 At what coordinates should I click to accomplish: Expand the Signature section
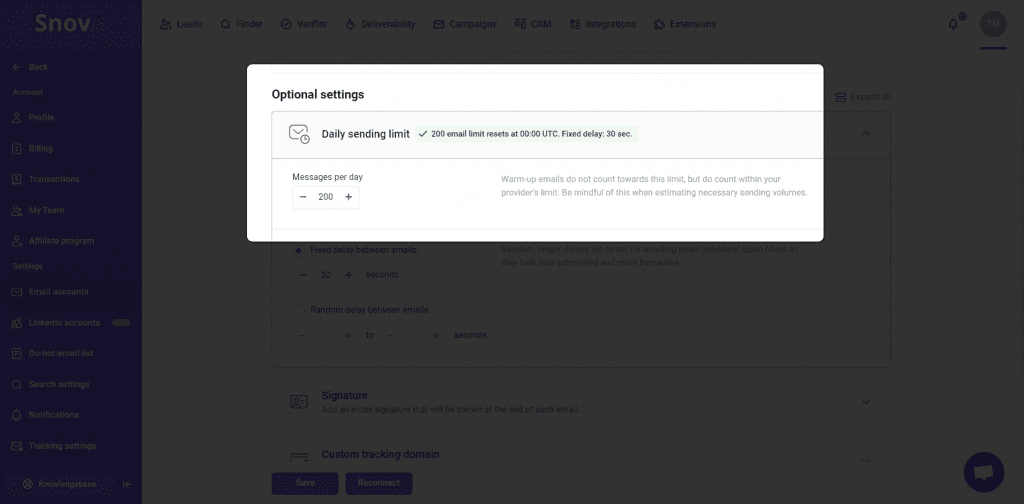tap(866, 402)
